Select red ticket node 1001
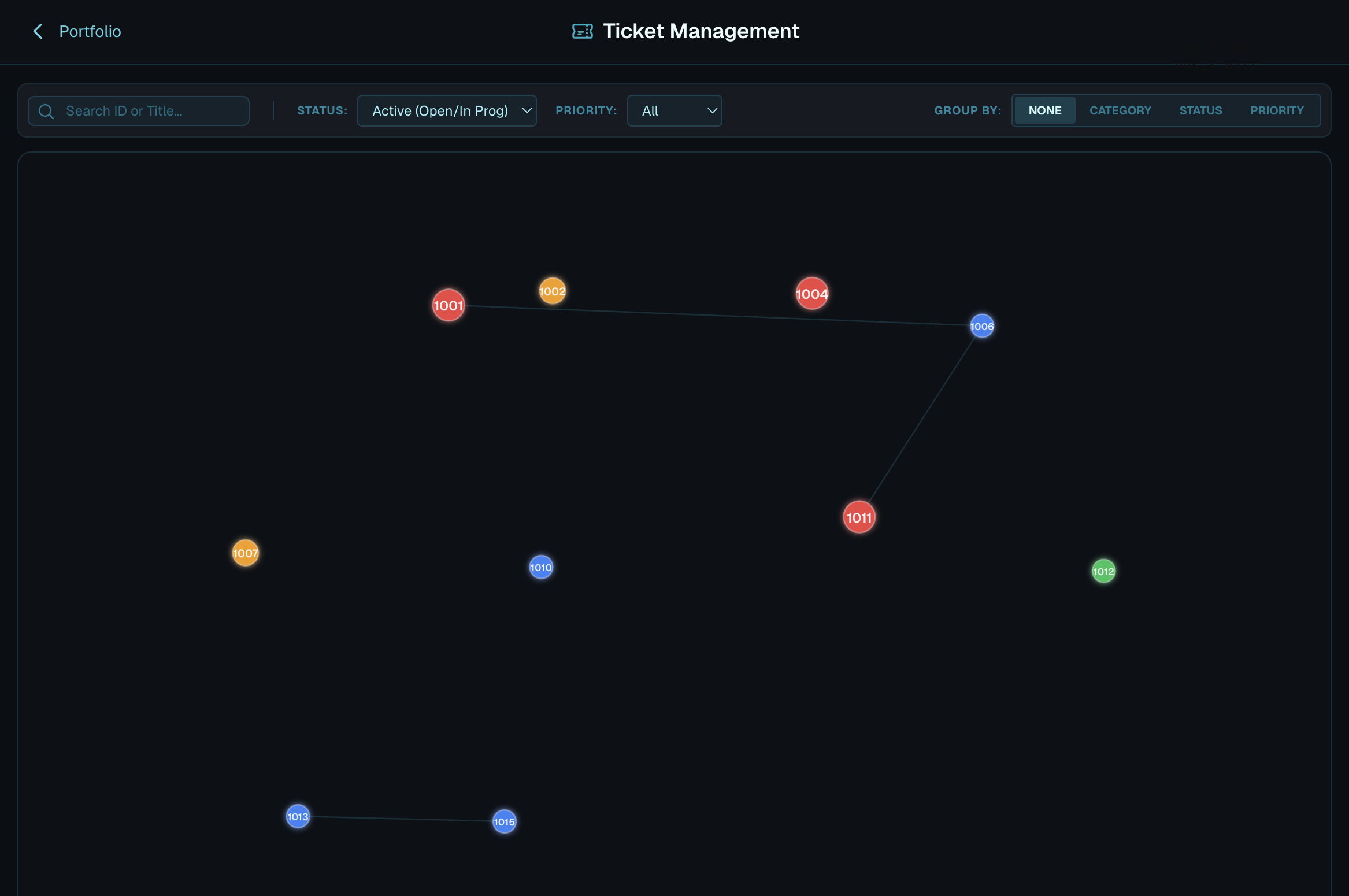The height and width of the screenshot is (896, 1349). [448, 305]
